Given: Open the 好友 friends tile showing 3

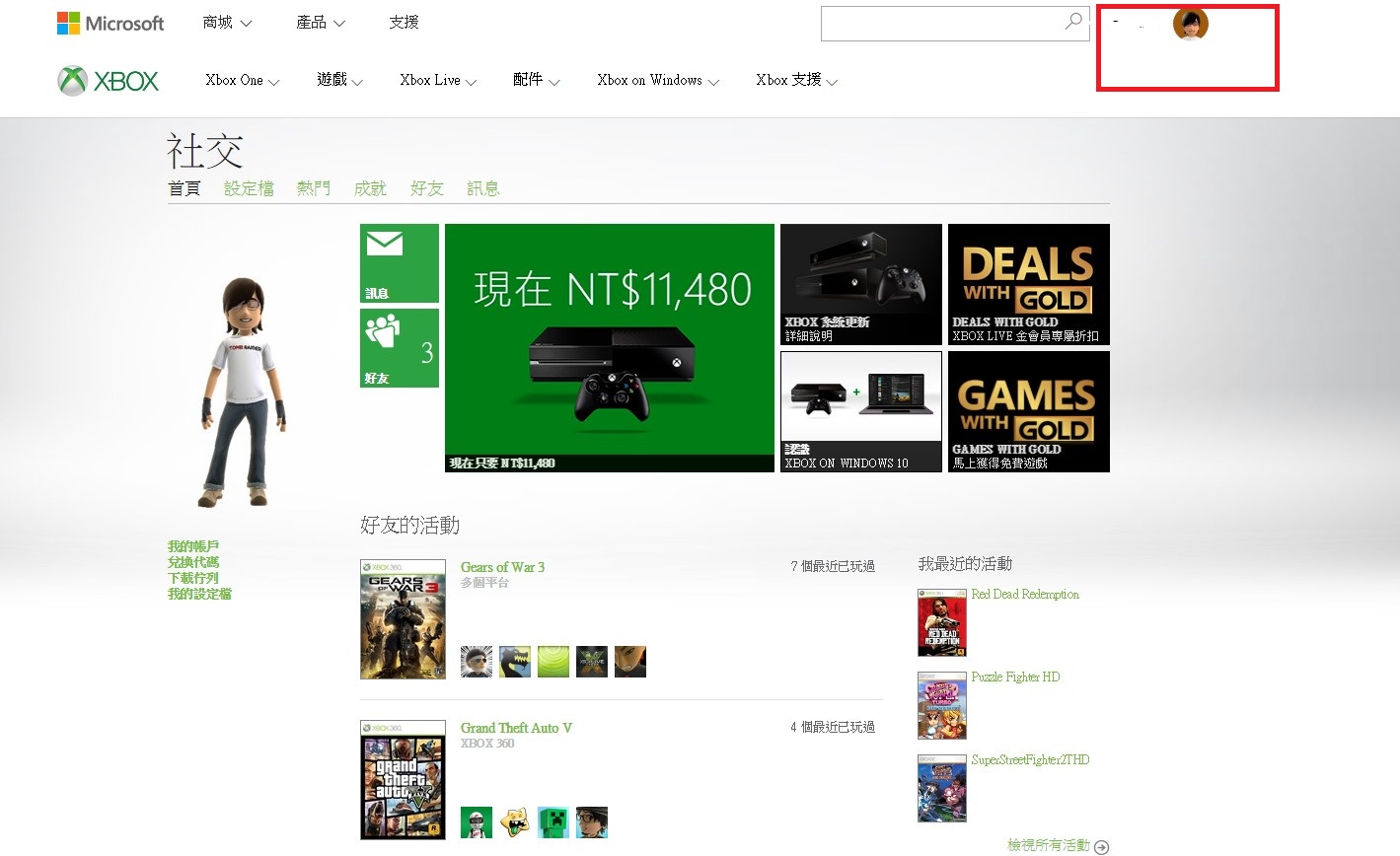Looking at the screenshot, I should tap(400, 348).
